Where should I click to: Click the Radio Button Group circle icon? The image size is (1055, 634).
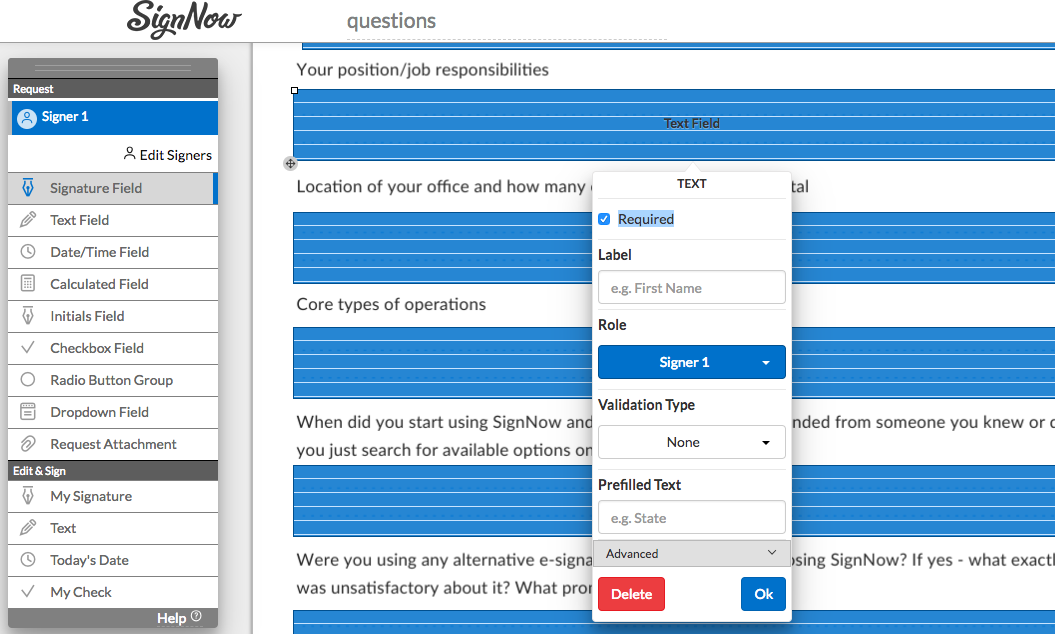pyautogui.click(x=28, y=380)
